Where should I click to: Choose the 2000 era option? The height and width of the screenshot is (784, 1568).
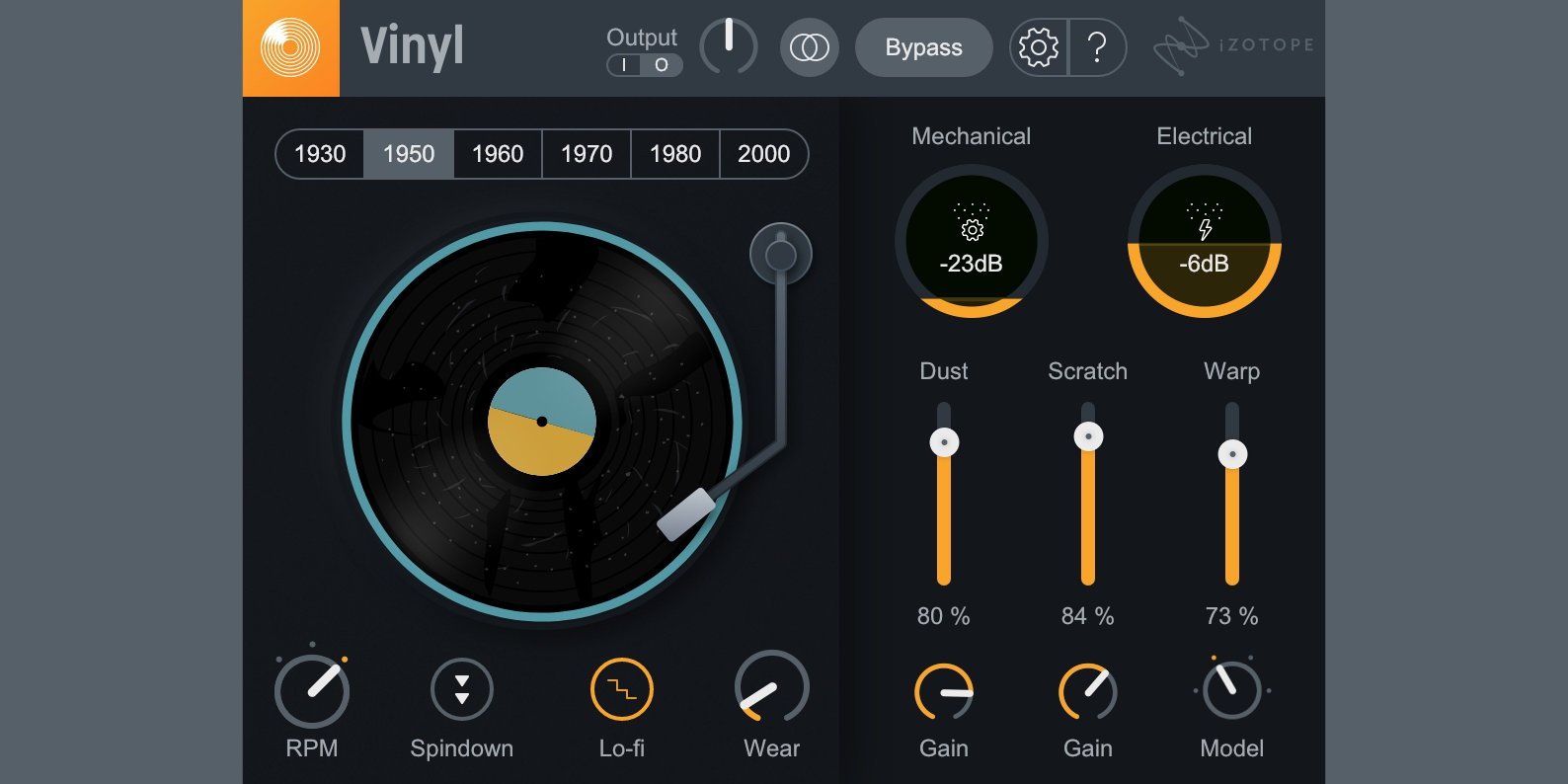click(763, 154)
